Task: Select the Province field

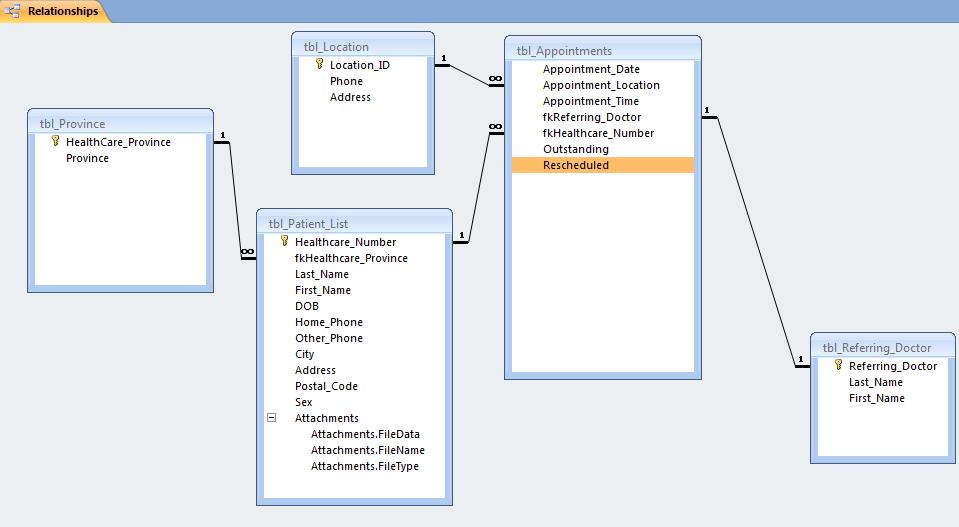Action: coord(120,158)
